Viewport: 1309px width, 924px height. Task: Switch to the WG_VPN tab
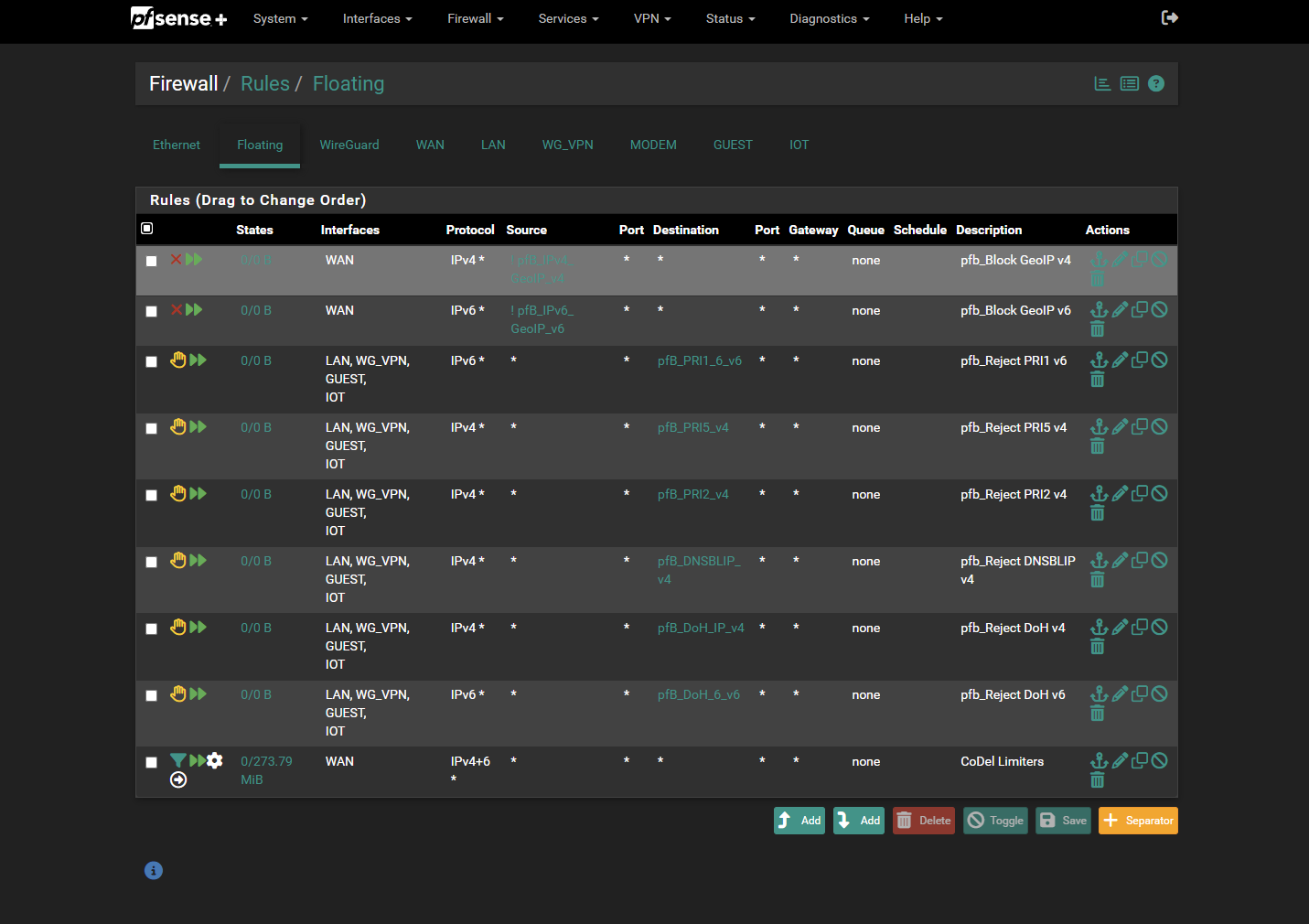pos(567,145)
